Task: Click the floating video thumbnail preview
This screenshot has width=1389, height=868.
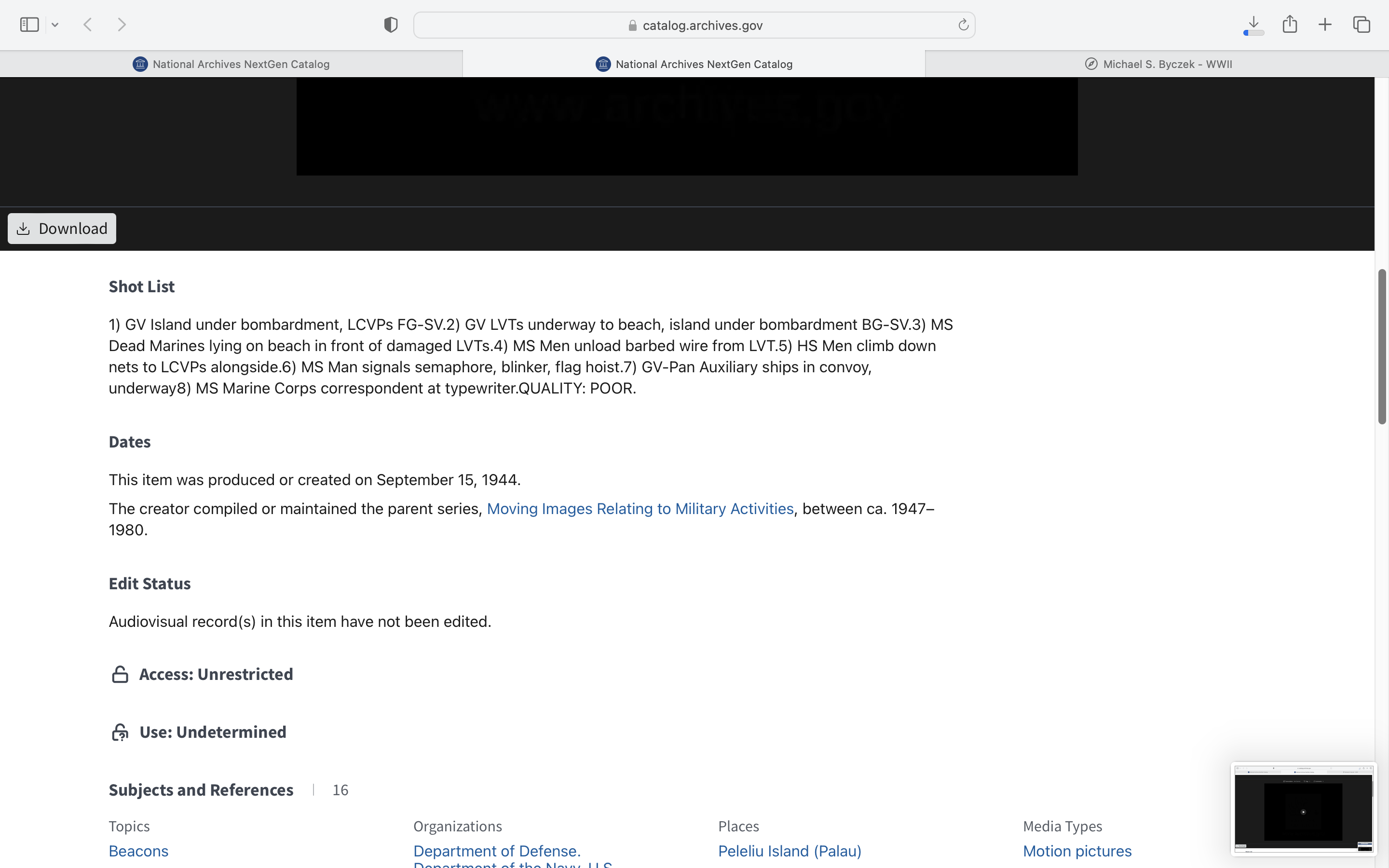Action: (x=1303, y=809)
